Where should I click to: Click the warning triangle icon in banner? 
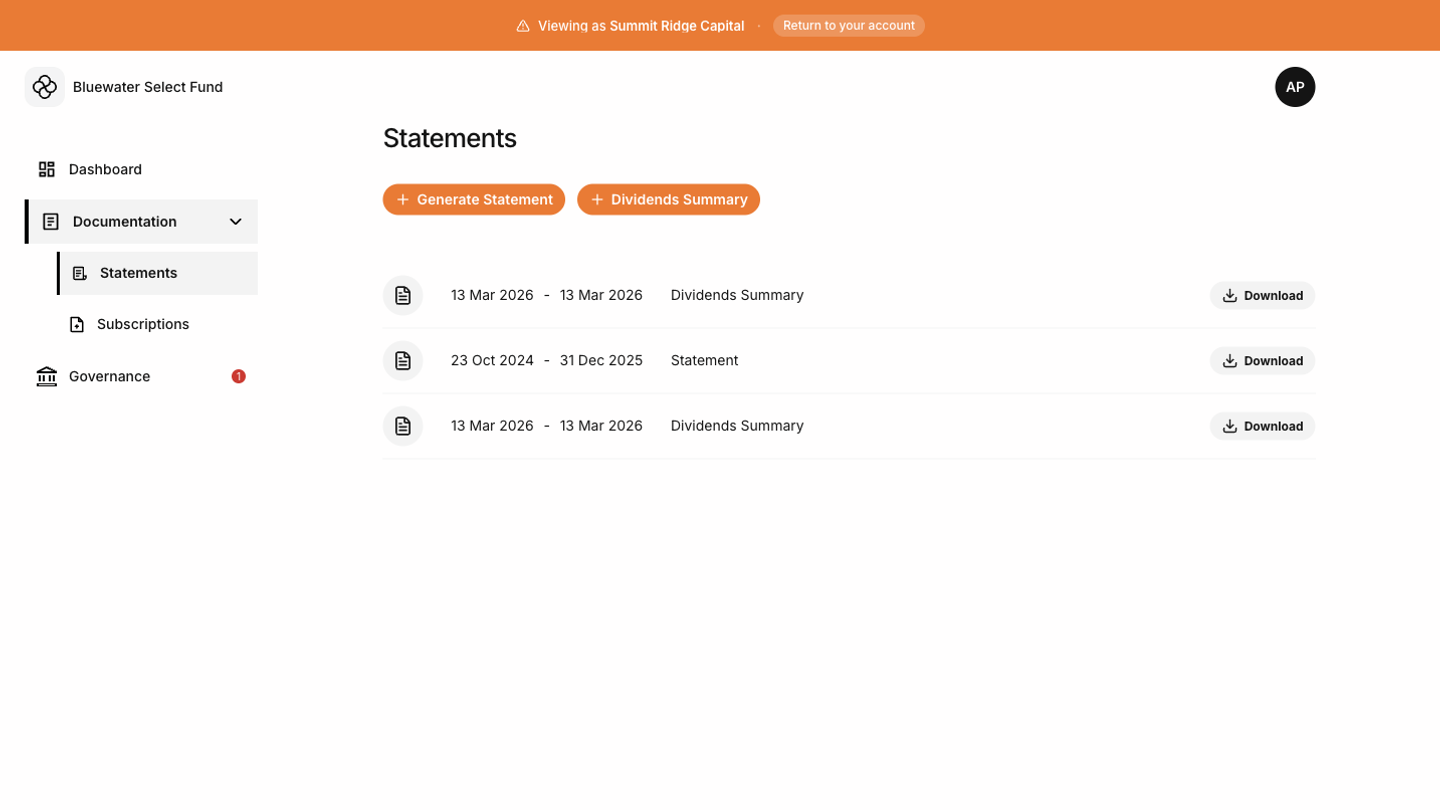click(523, 26)
